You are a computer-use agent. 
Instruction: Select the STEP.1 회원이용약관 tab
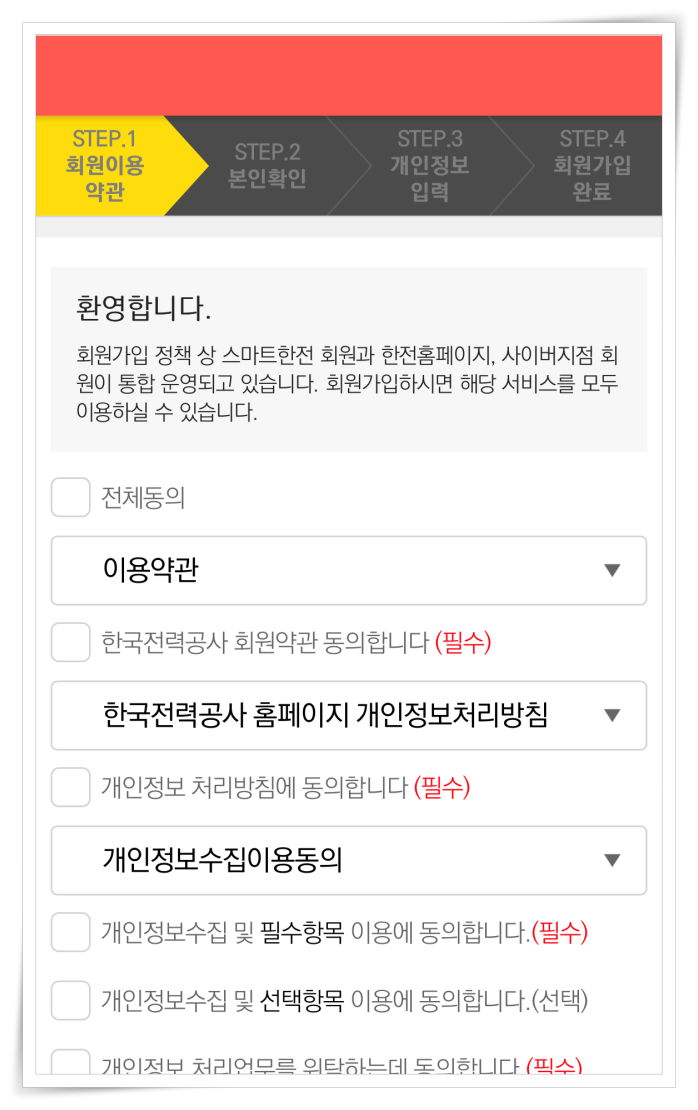pos(105,166)
